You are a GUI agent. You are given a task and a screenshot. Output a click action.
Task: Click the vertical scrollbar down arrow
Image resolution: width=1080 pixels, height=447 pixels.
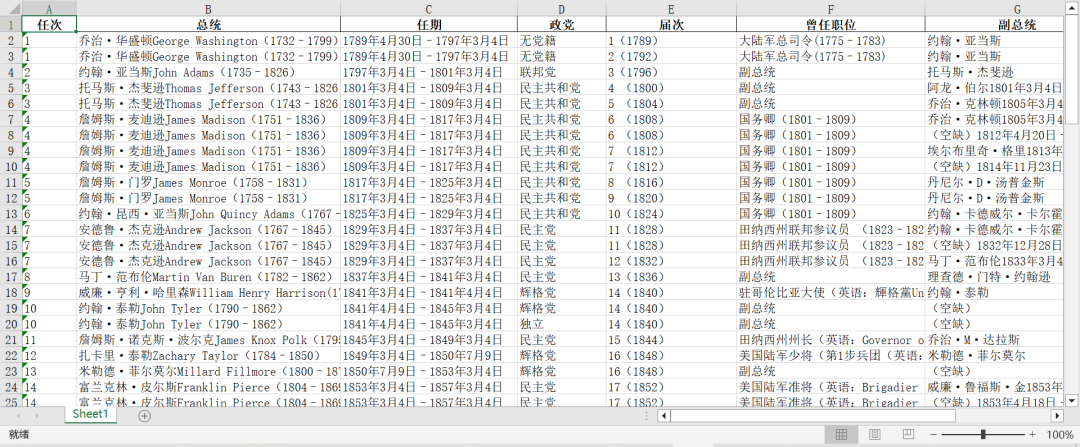pos(1072,399)
